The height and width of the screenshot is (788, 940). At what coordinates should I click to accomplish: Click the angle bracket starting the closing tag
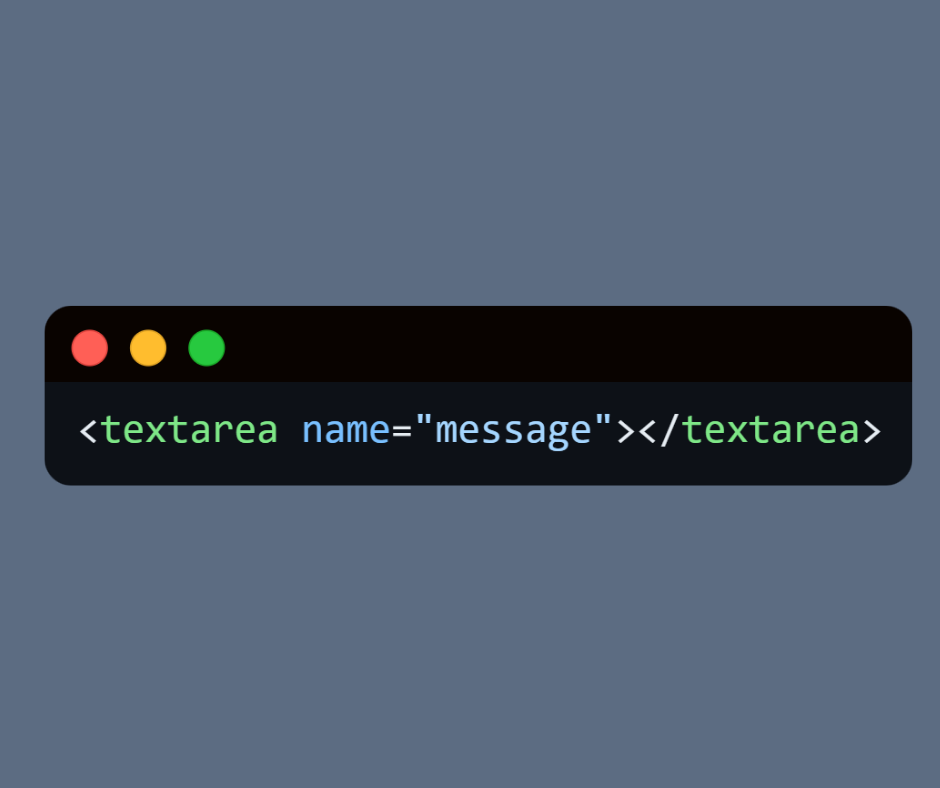tap(647, 431)
